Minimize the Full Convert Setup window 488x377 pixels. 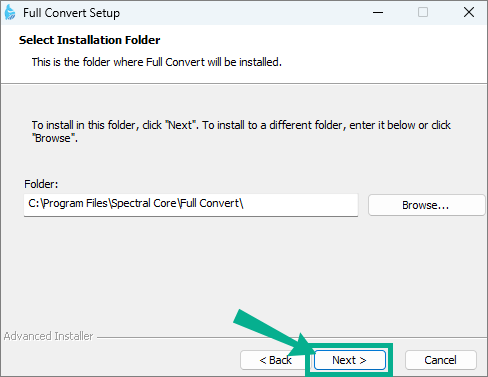point(378,13)
